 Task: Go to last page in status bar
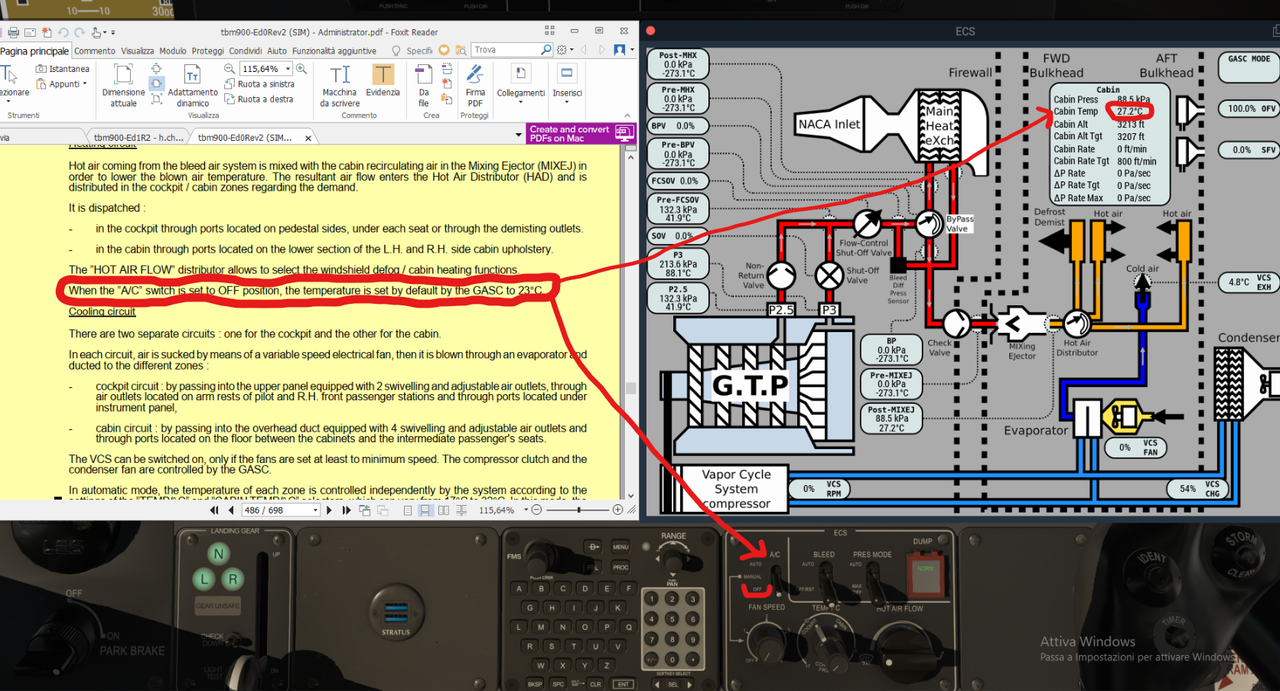347,510
